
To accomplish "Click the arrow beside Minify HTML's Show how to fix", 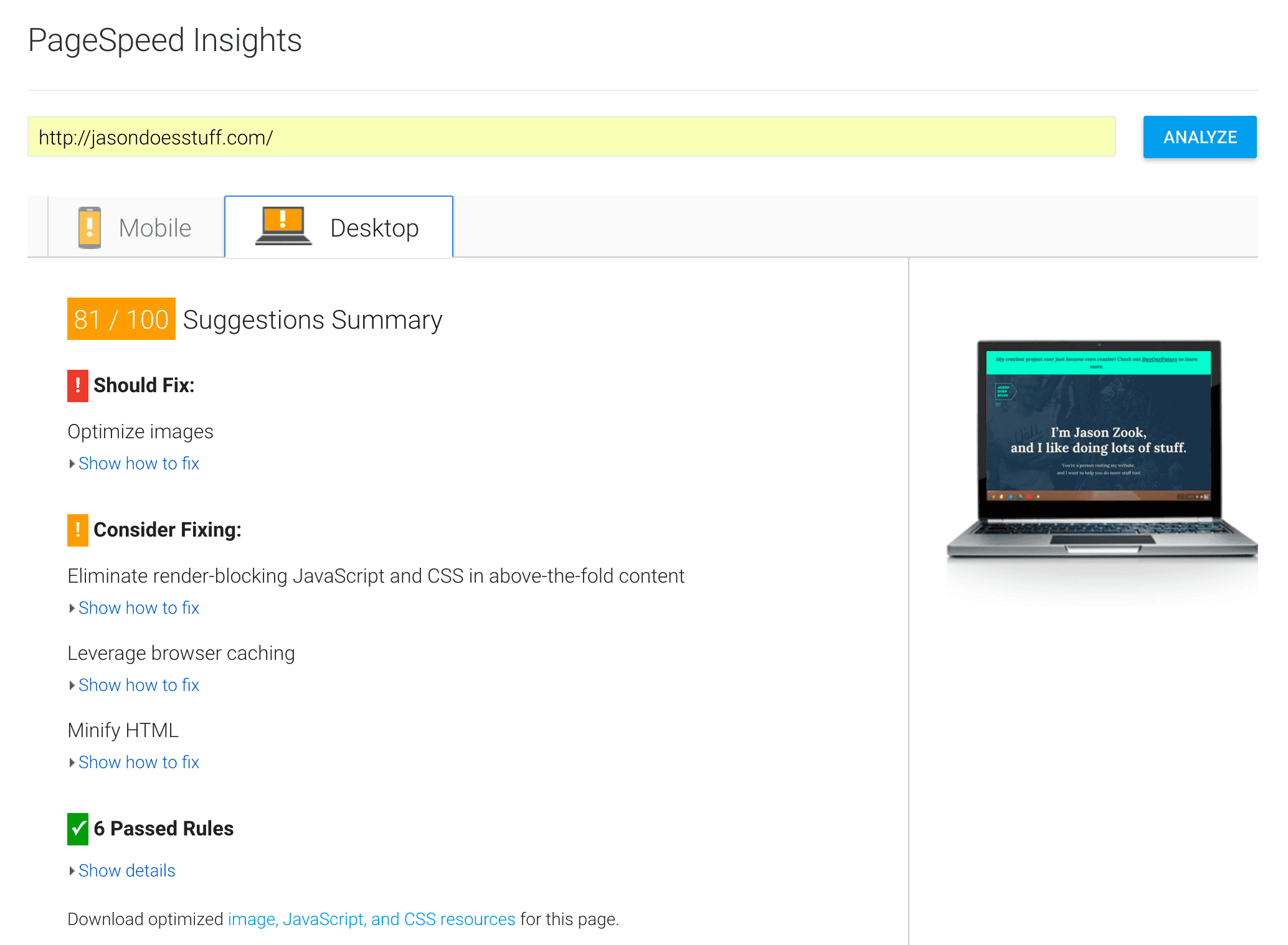I will (72, 762).
